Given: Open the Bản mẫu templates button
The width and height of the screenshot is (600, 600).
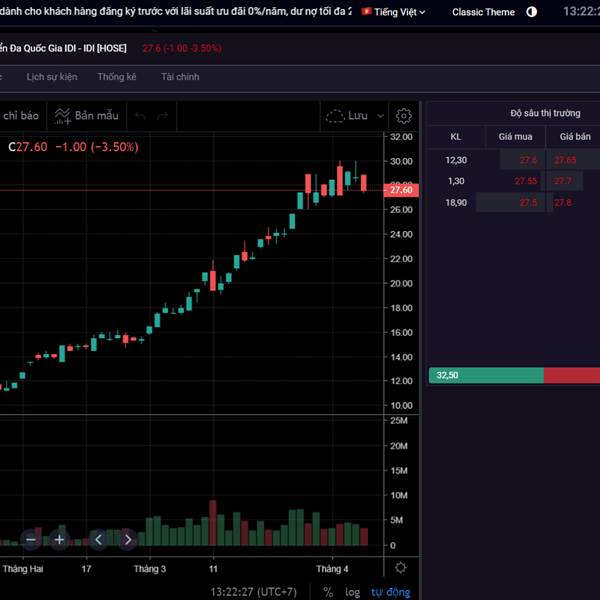Looking at the screenshot, I should (86, 116).
